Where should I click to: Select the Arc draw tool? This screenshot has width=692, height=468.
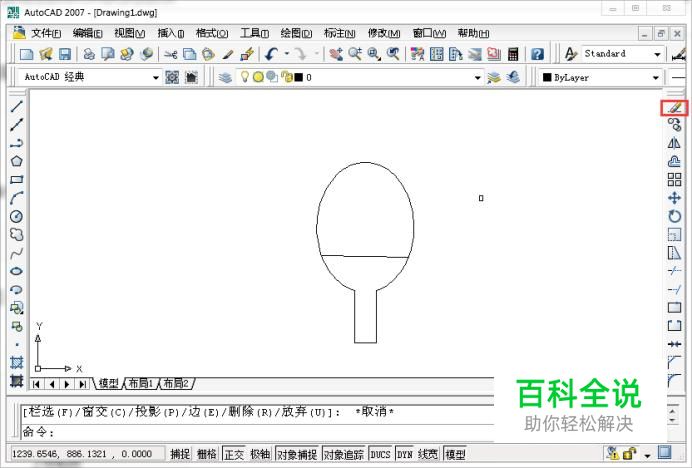pos(16,198)
